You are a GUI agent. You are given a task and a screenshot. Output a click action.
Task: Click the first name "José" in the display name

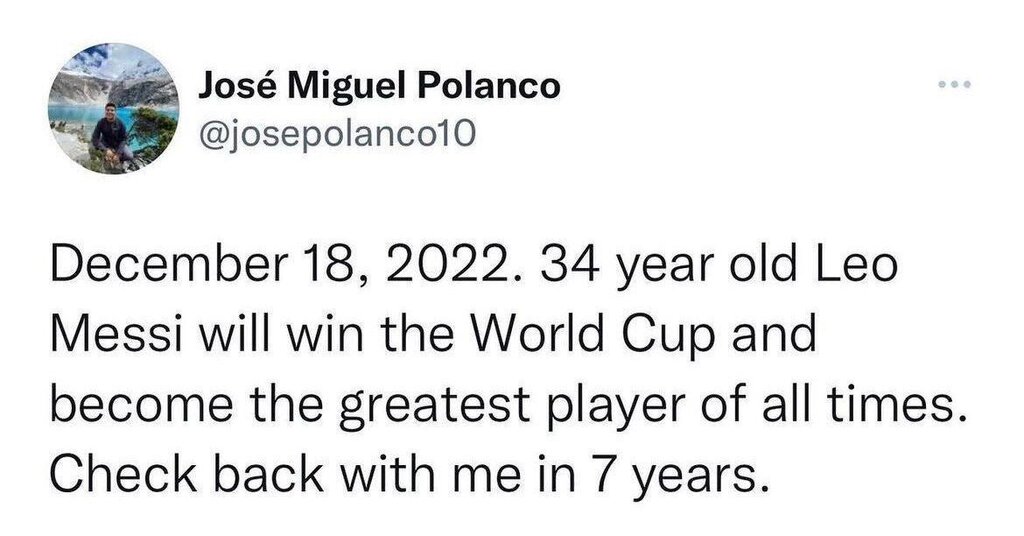click(x=238, y=86)
